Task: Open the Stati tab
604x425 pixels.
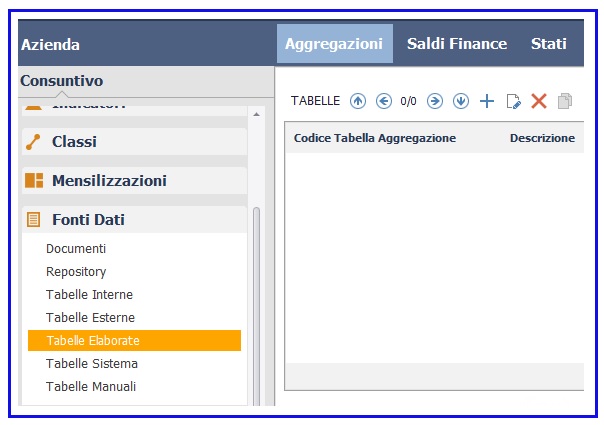Action: pos(549,44)
